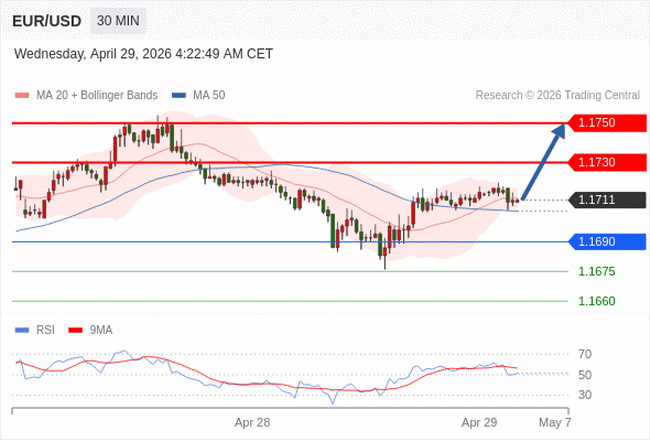The image size is (650, 441).
Task: Click the Apr 29 date axis label
Action: point(479,423)
